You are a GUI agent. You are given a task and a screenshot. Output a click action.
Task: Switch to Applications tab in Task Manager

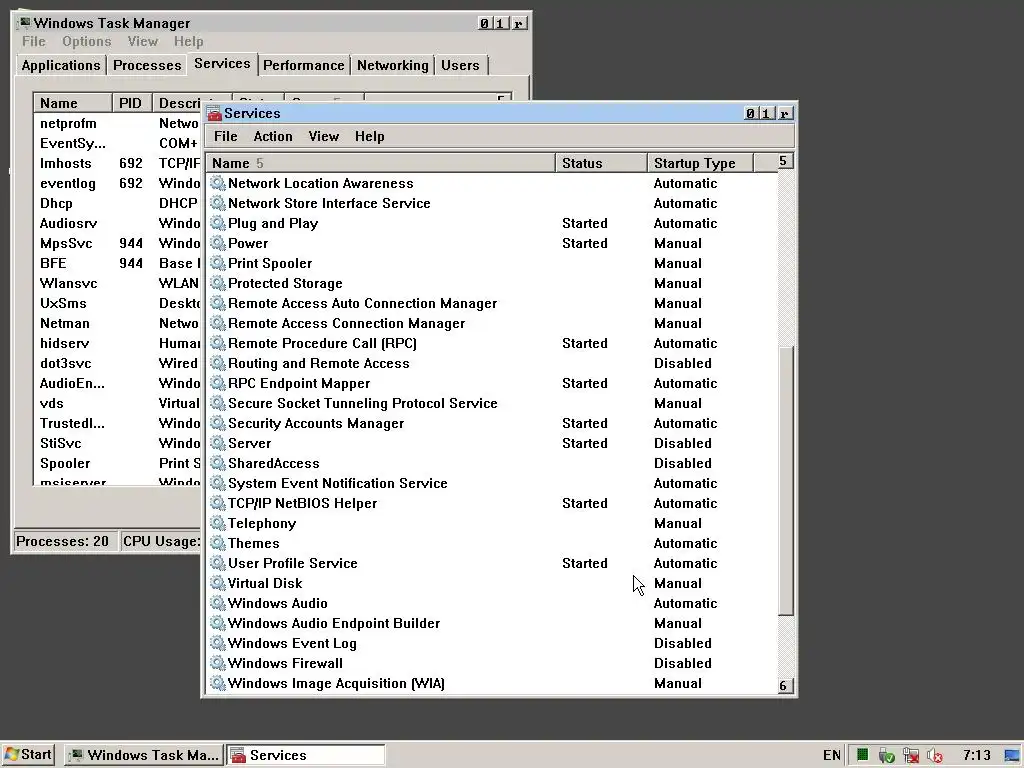61,65
